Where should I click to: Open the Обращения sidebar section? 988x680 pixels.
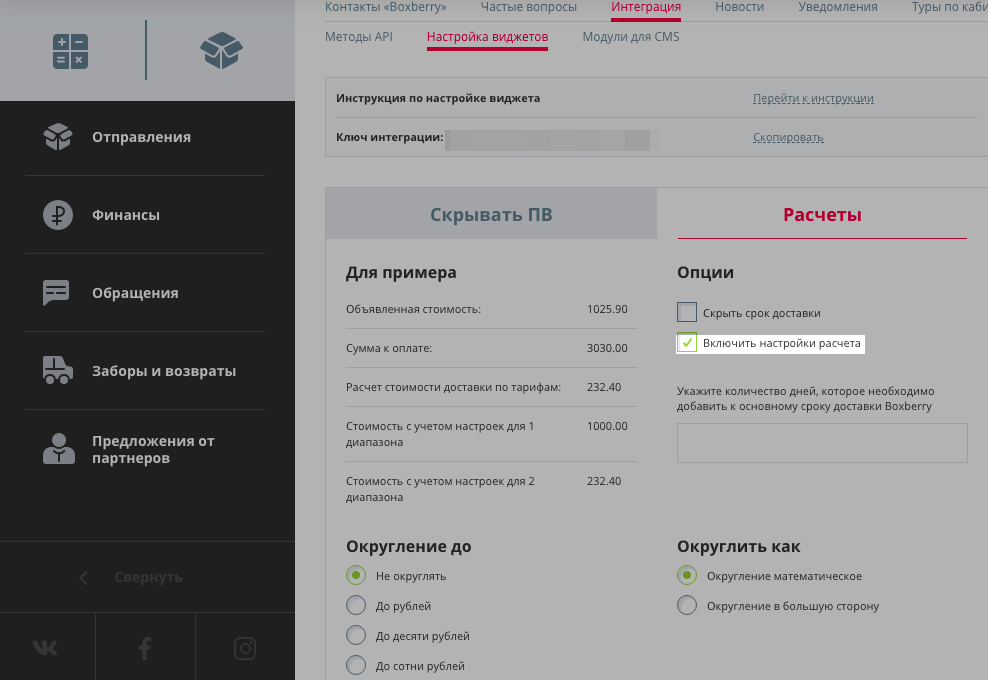[x=135, y=293]
